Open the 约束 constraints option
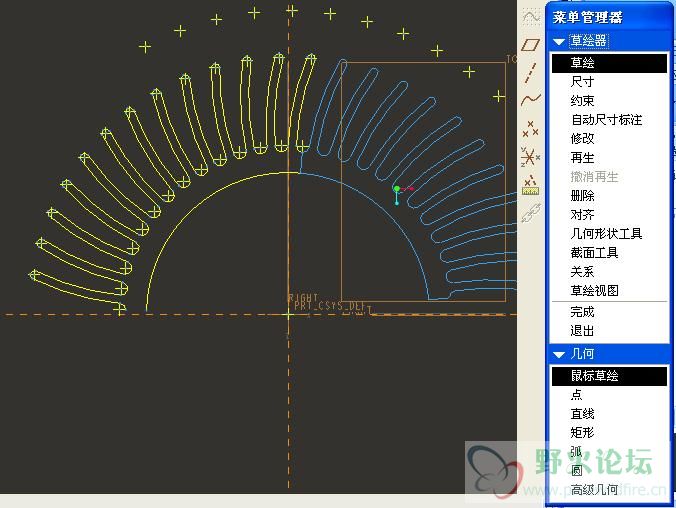 click(609, 100)
